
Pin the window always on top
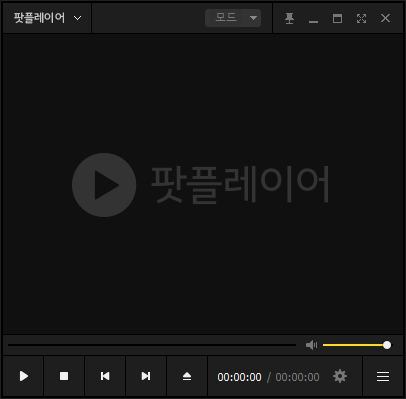coord(289,18)
